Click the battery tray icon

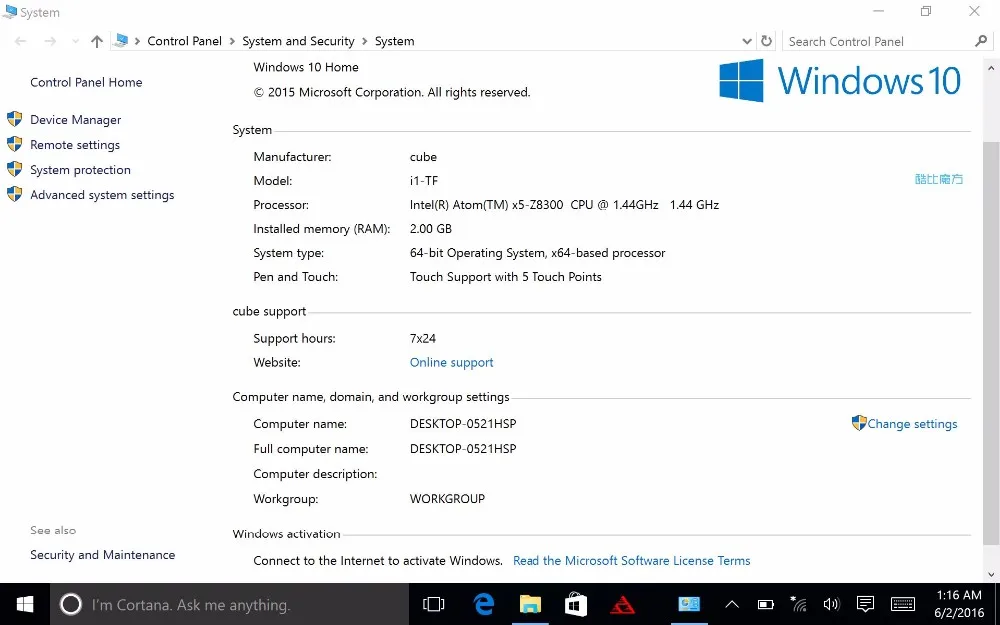(765, 604)
